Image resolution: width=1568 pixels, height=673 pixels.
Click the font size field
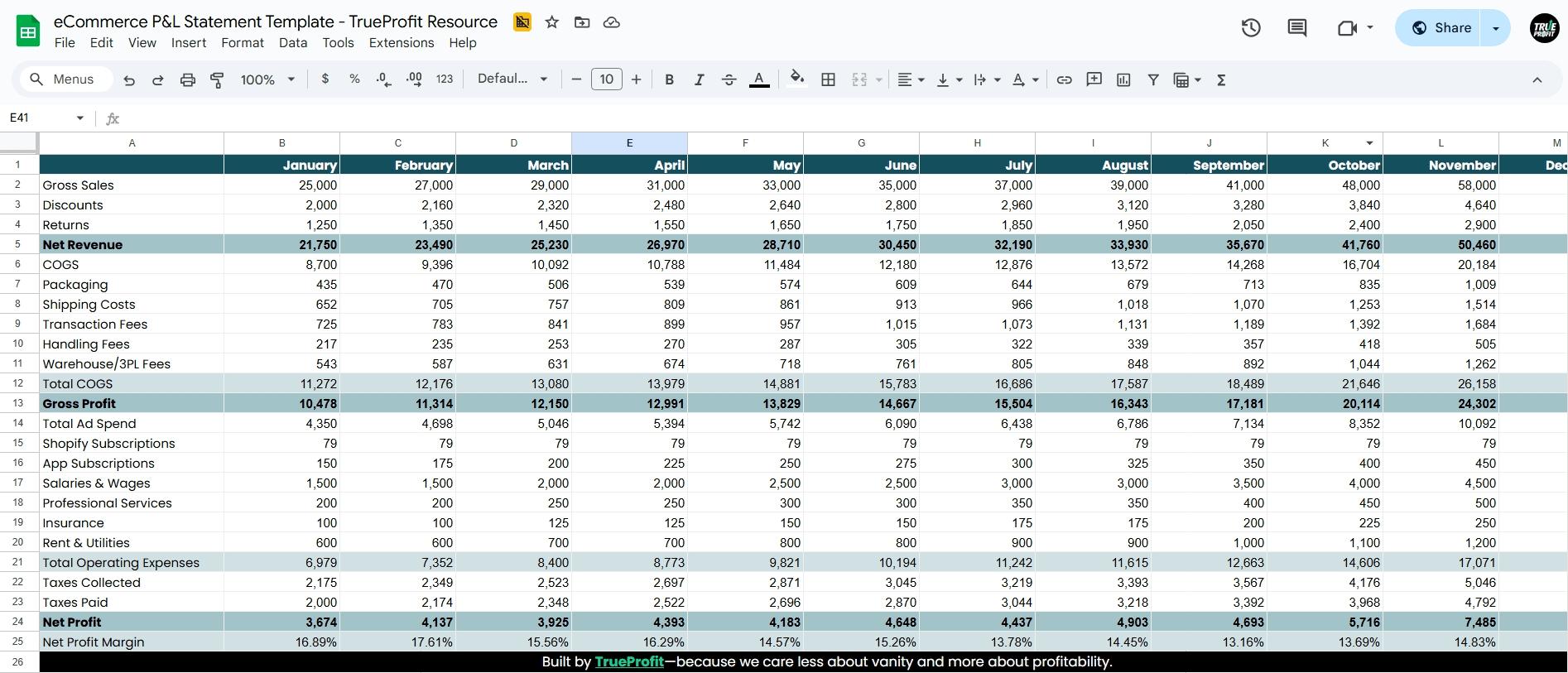(606, 79)
